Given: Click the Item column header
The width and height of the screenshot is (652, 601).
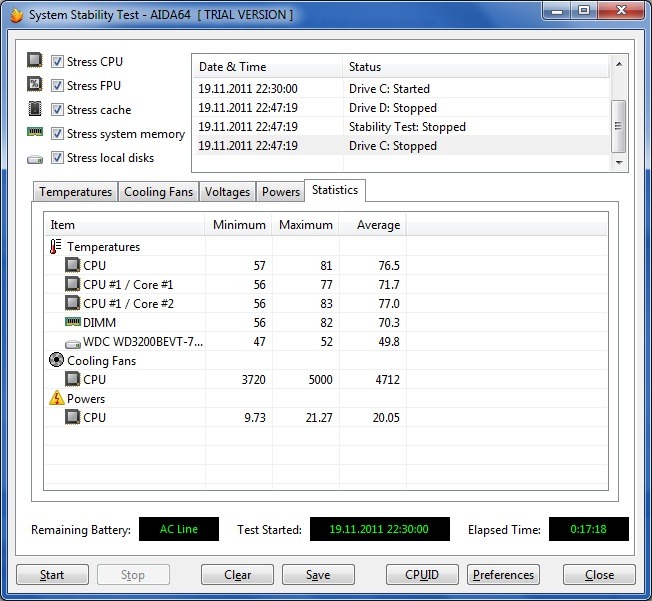Looking at the screenshot, I should point(125,225).
